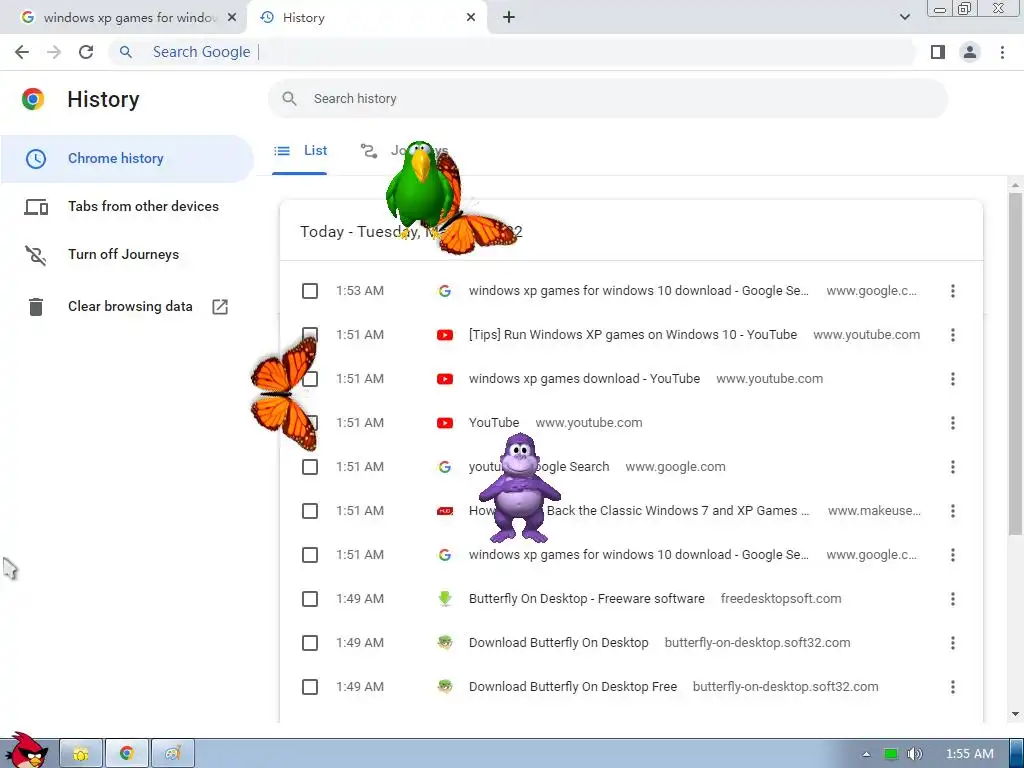The image size is (1024, 768).
Task: Show hidden tray icons arrow
Action: [x=866, y=754]
